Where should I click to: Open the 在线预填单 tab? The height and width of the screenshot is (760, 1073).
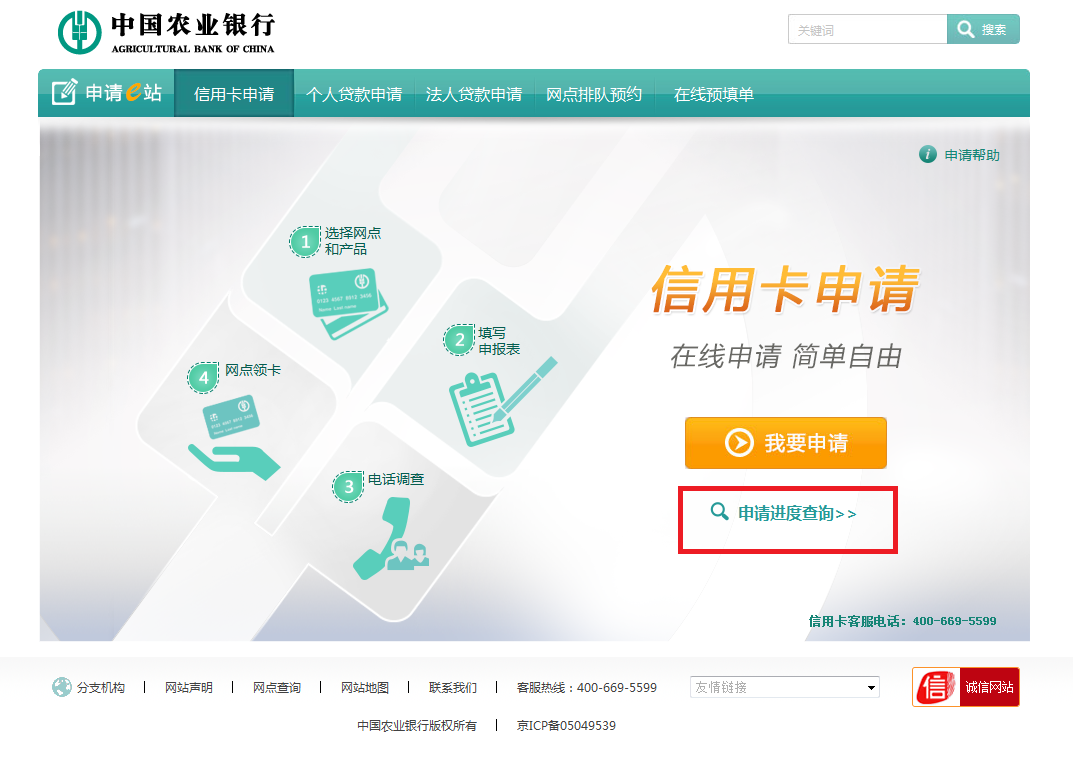[713, 94]
